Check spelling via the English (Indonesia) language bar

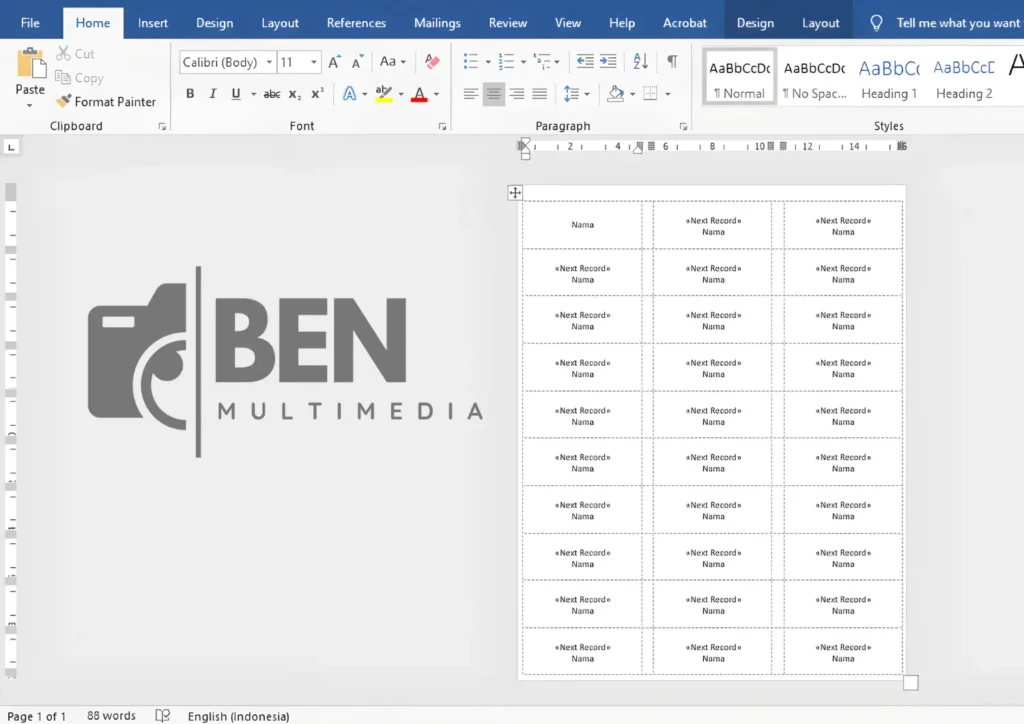click(x=239, y=715)
